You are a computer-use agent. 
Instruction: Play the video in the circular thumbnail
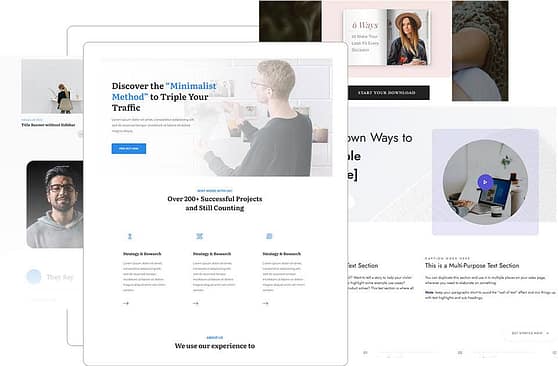[485, 182]
